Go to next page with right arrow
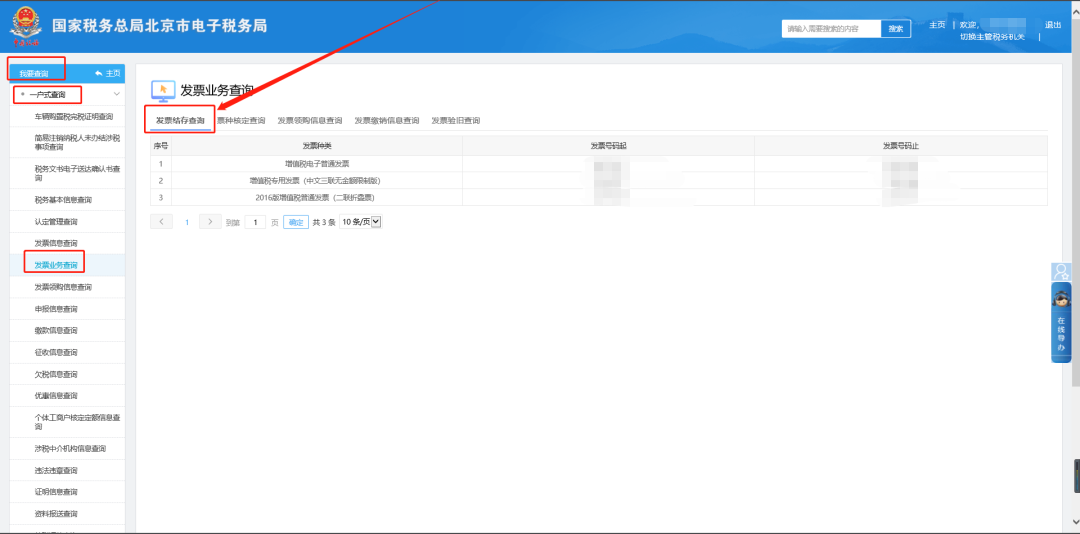Image resolution: width=1080 pixels, height=534 pixels. (x=210, y=222)
